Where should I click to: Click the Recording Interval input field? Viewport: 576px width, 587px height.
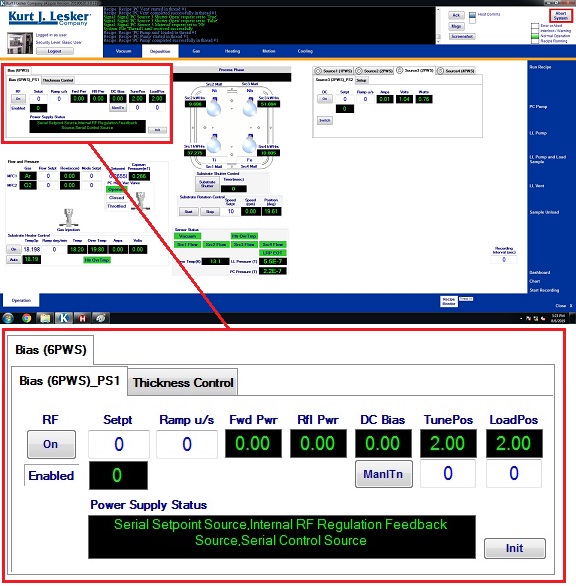(504, 259)
